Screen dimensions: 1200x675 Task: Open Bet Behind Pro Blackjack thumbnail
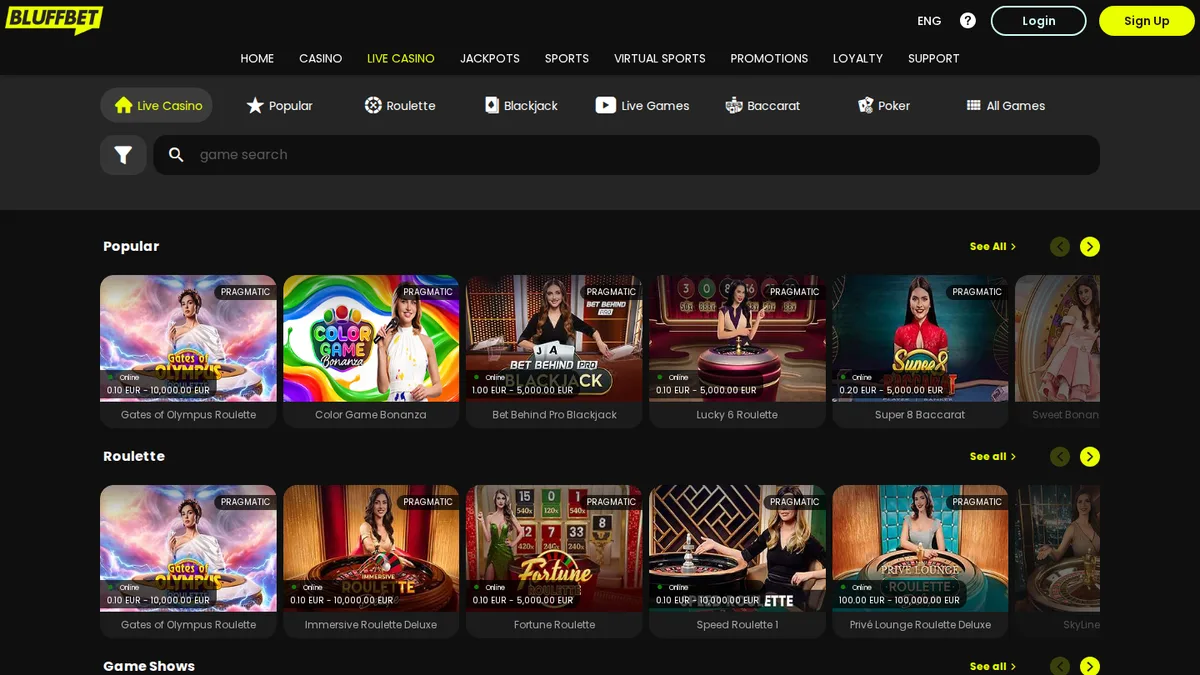554,338
